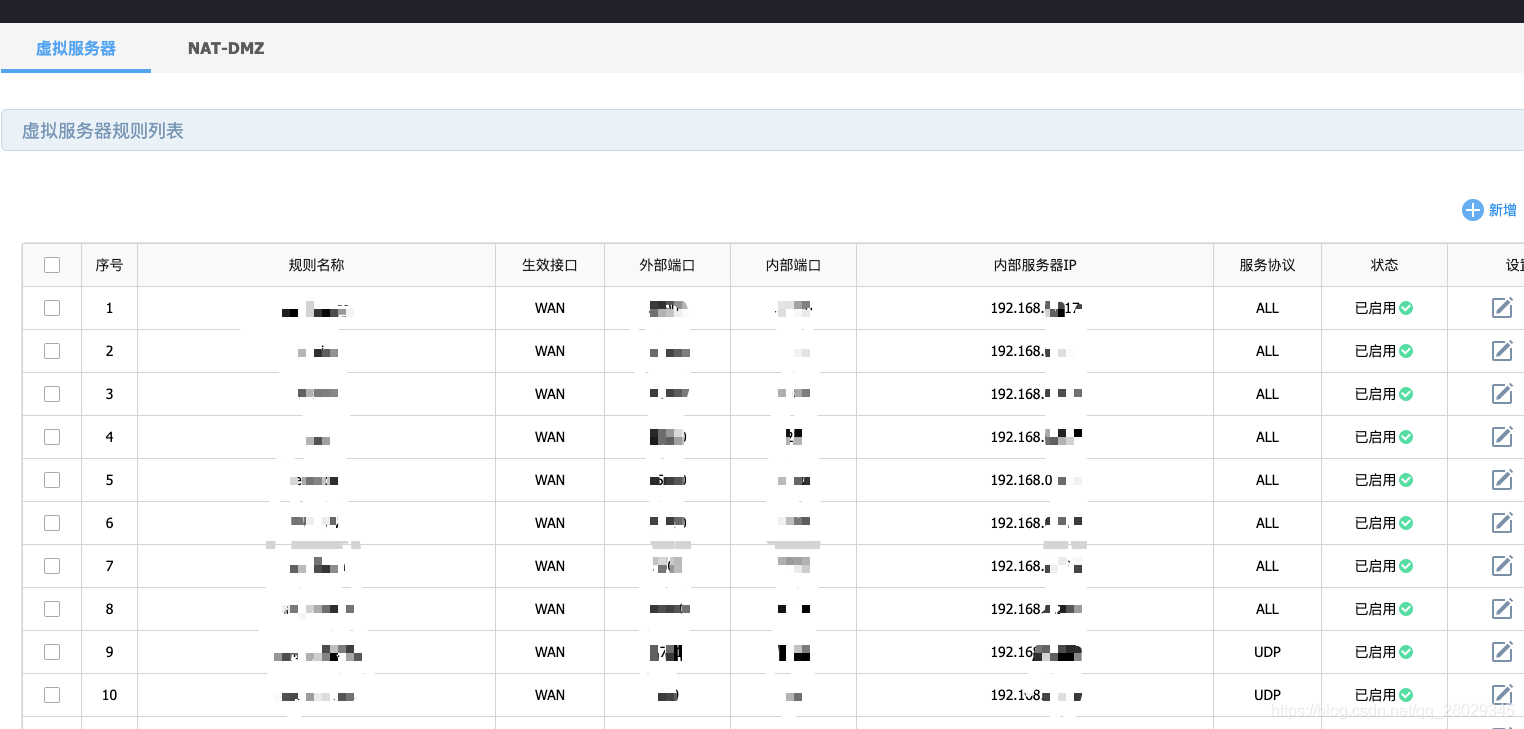Image resolution: width=1524 pixels, height=729 pixels.
Task: Click the 已启用 status text in row 4
Action: (1375, 437)
